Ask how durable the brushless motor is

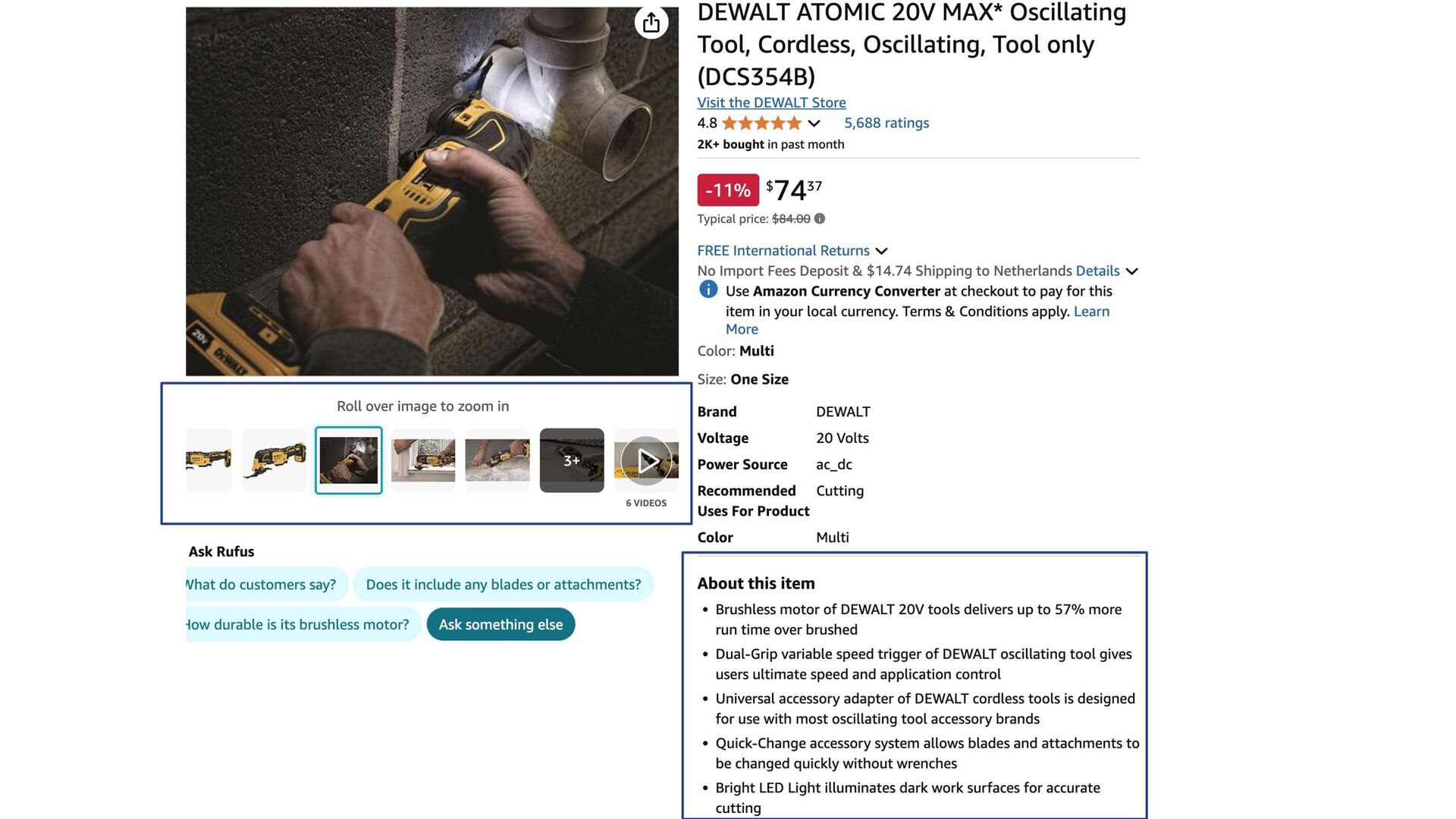coord(298,625)
